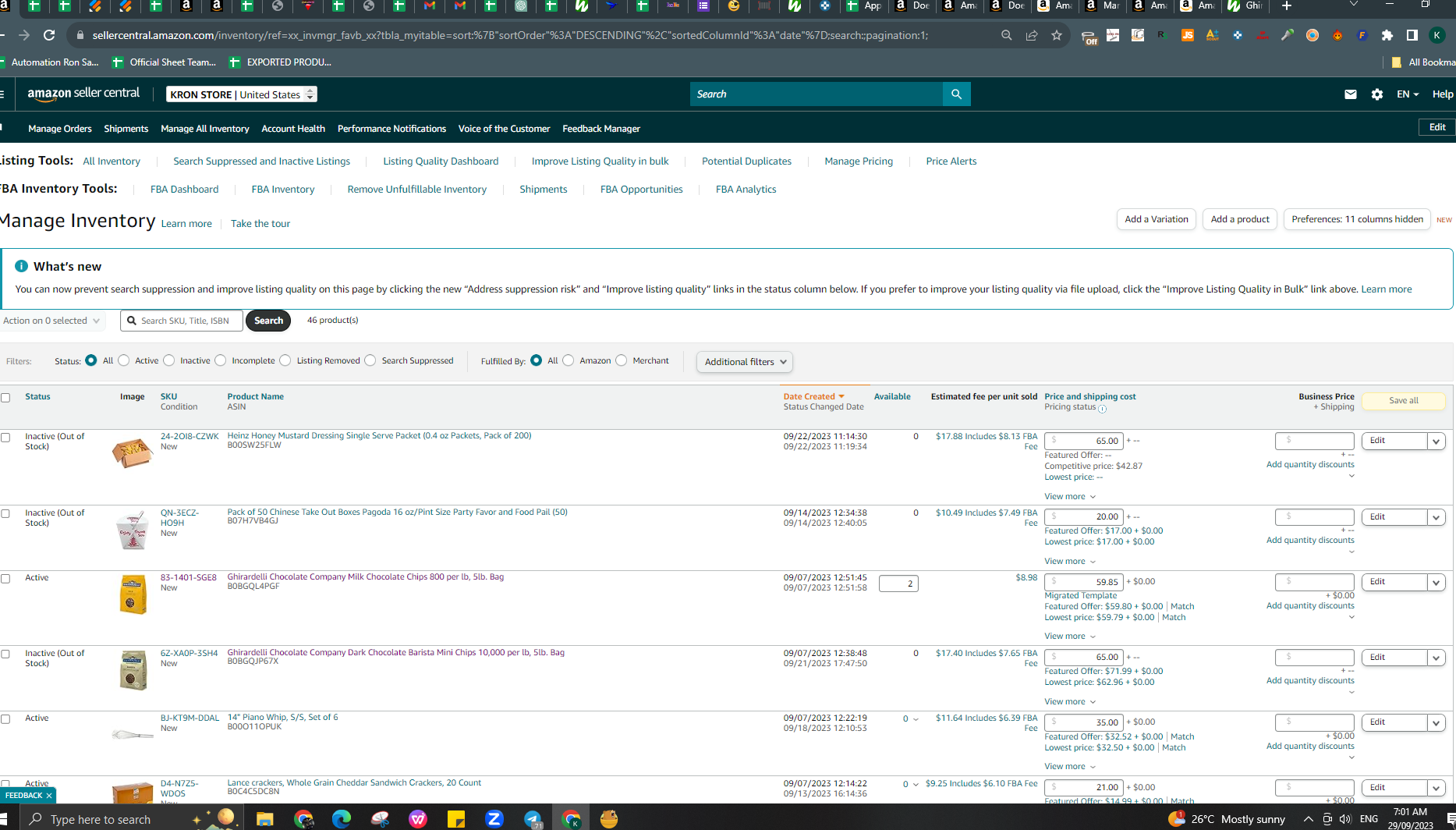Select the checkbox for the 14" Piano Whip row
The image size is (1456, 830).
tap(5, 719)
